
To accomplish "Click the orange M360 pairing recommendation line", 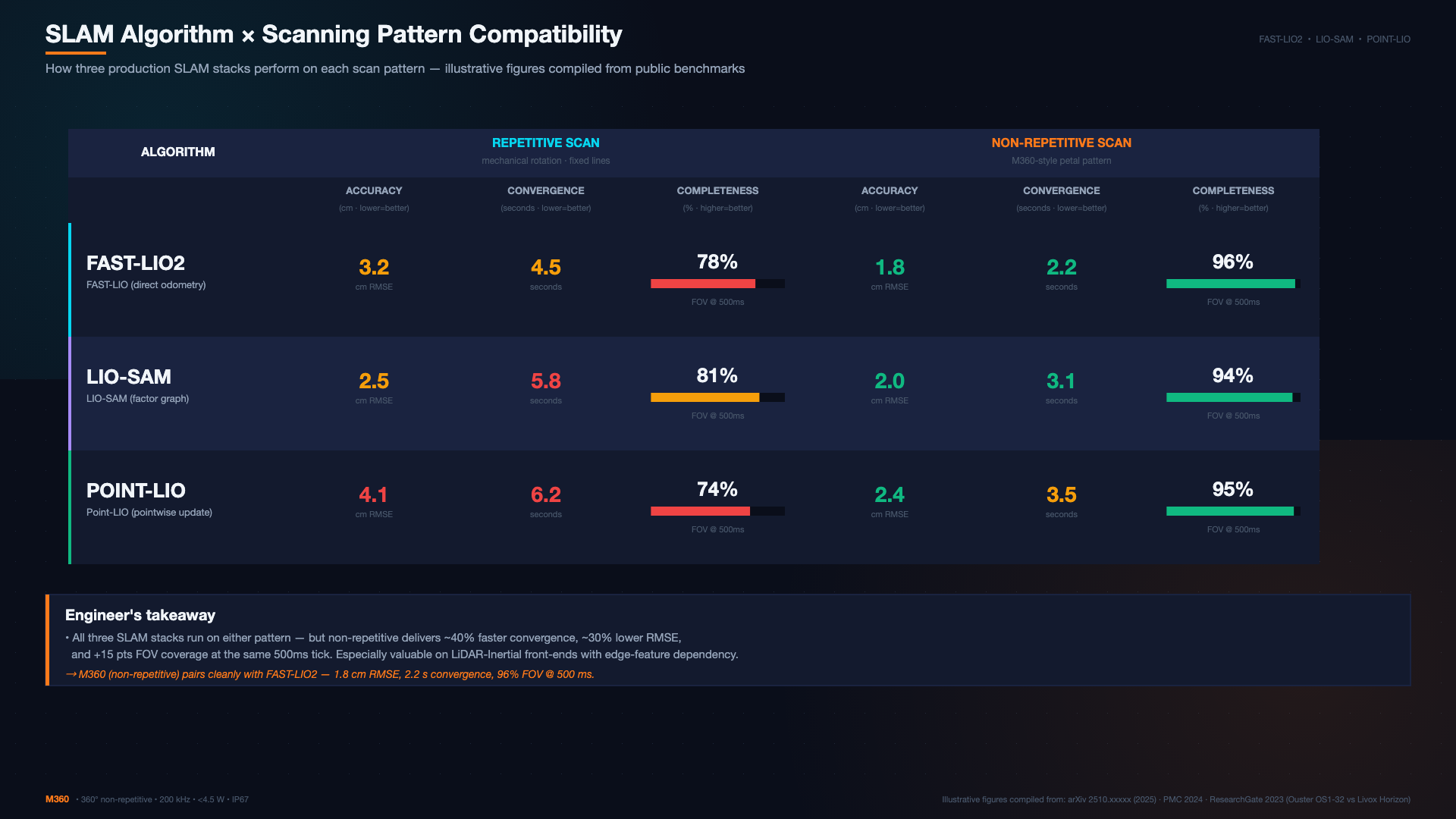I will (330, 674).
